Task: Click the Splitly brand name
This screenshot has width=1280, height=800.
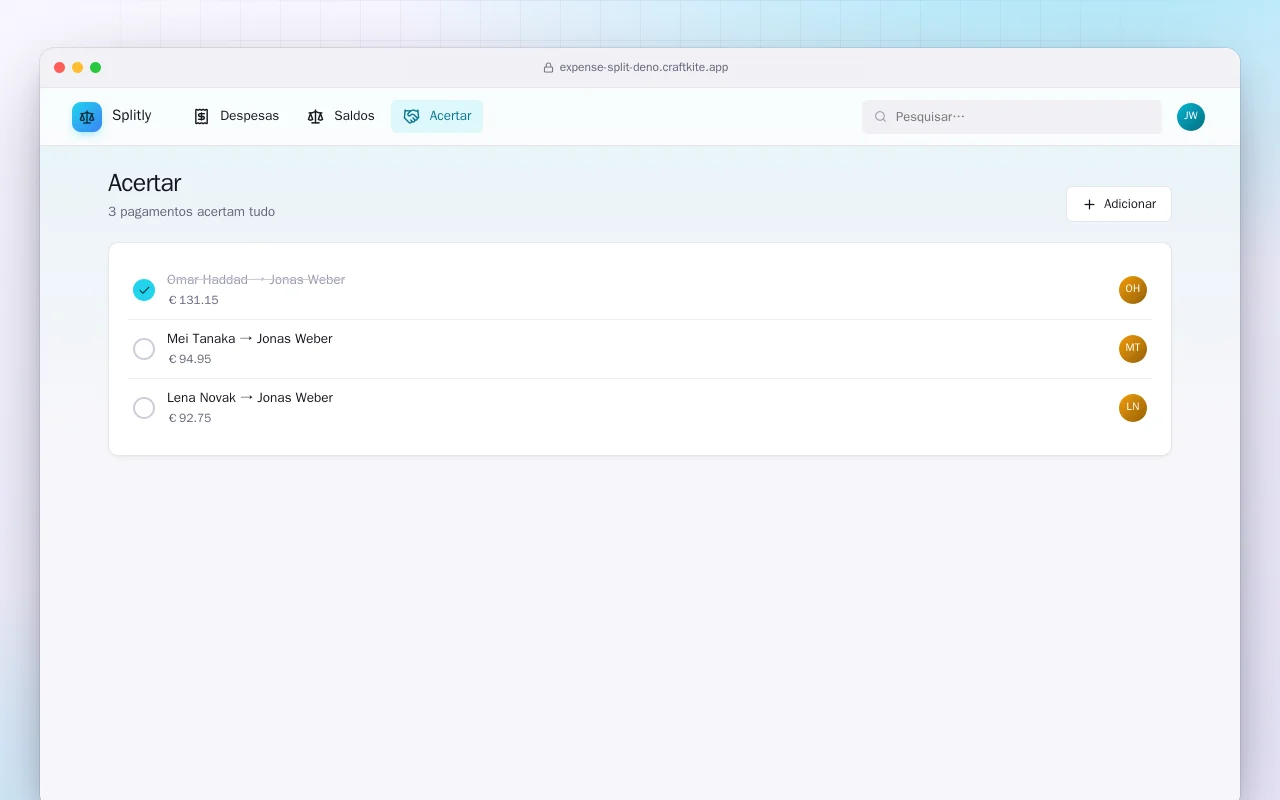Action: pos(132,116)
